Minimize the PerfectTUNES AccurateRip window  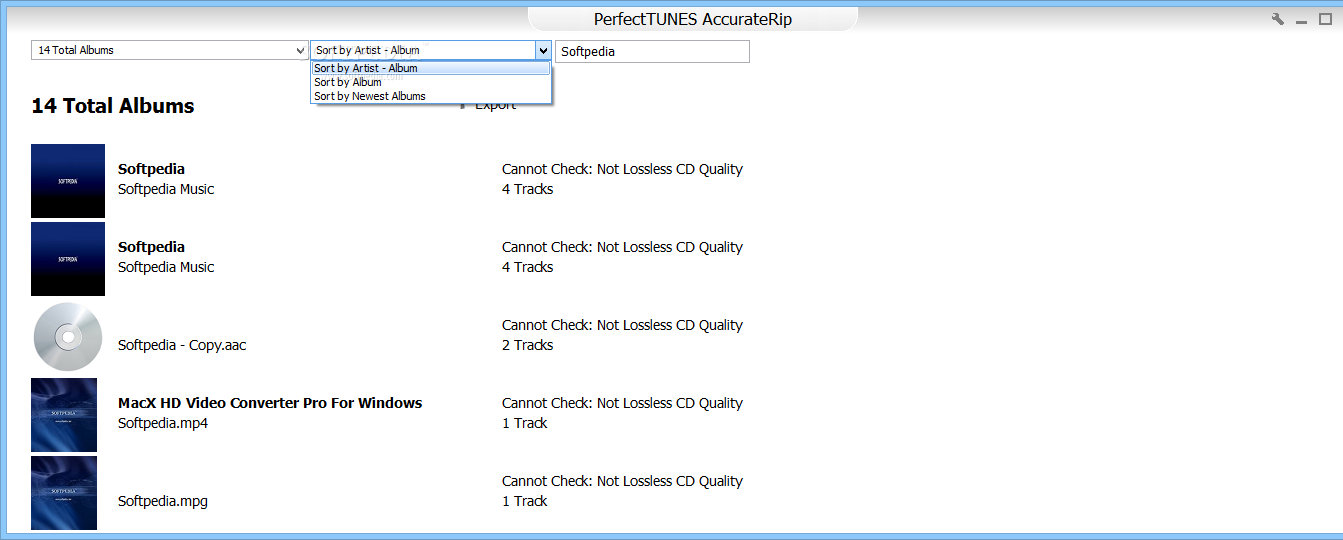[x=1301, y=20]
